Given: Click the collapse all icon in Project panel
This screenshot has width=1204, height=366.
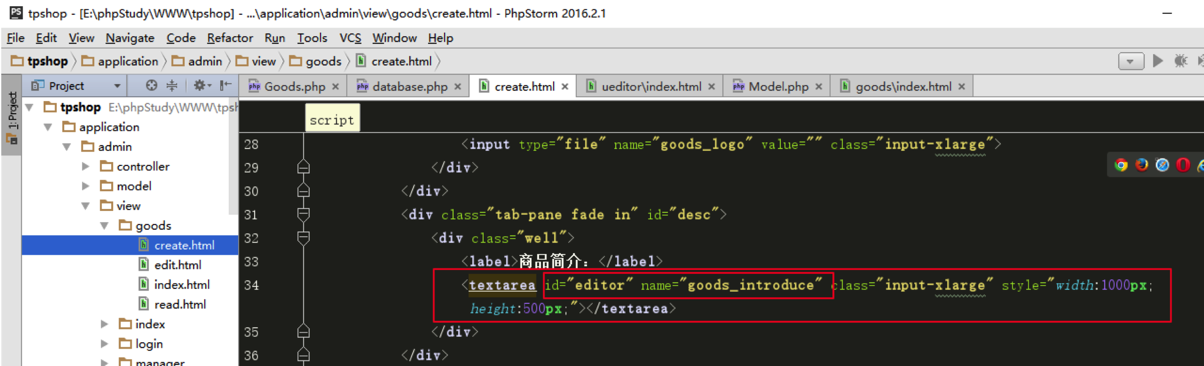Looking at the screenshot, I should [172, 86].
